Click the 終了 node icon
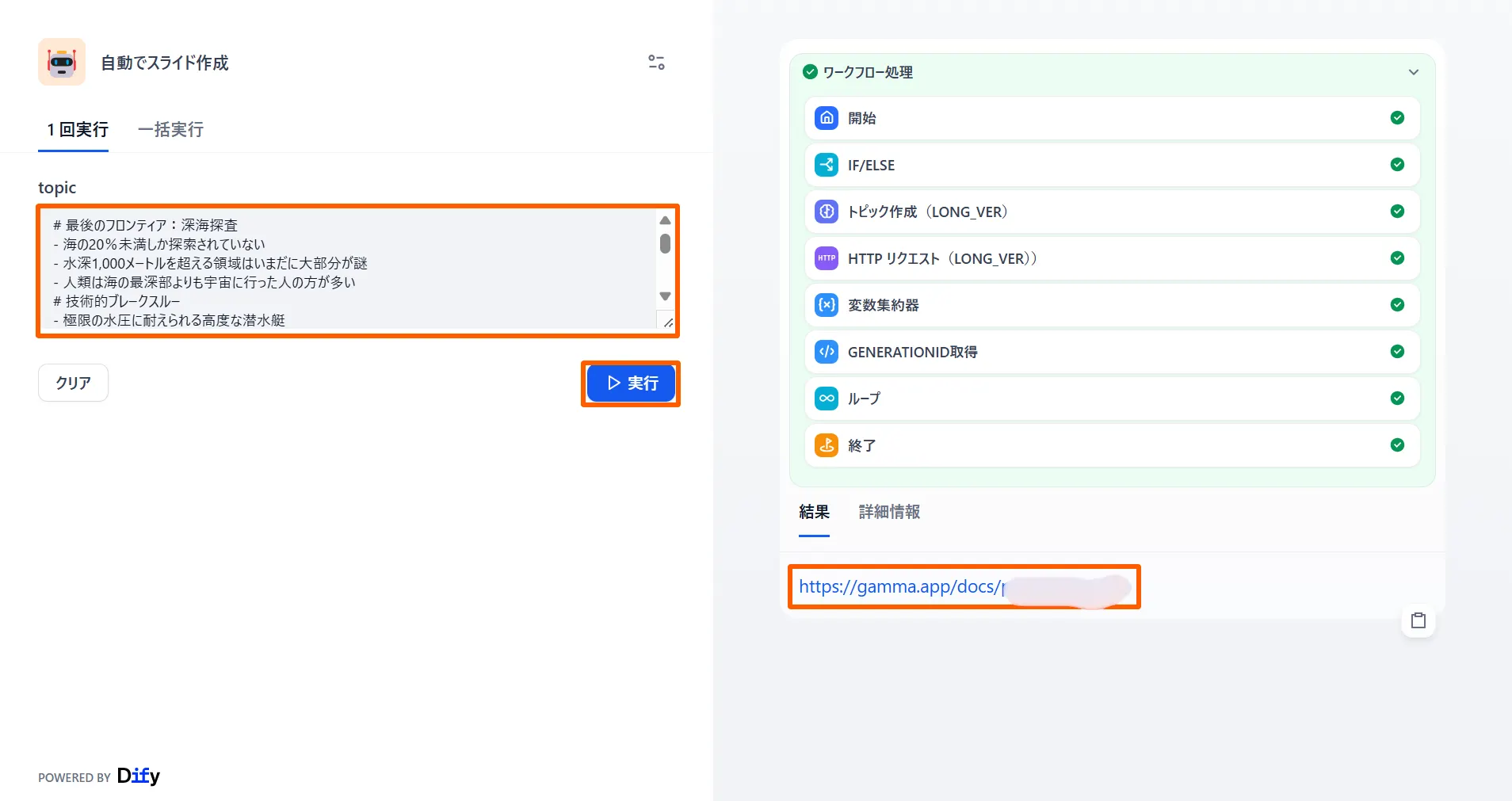The height and width of the screenshot is (801, 1512). click(x=827, y=445)
